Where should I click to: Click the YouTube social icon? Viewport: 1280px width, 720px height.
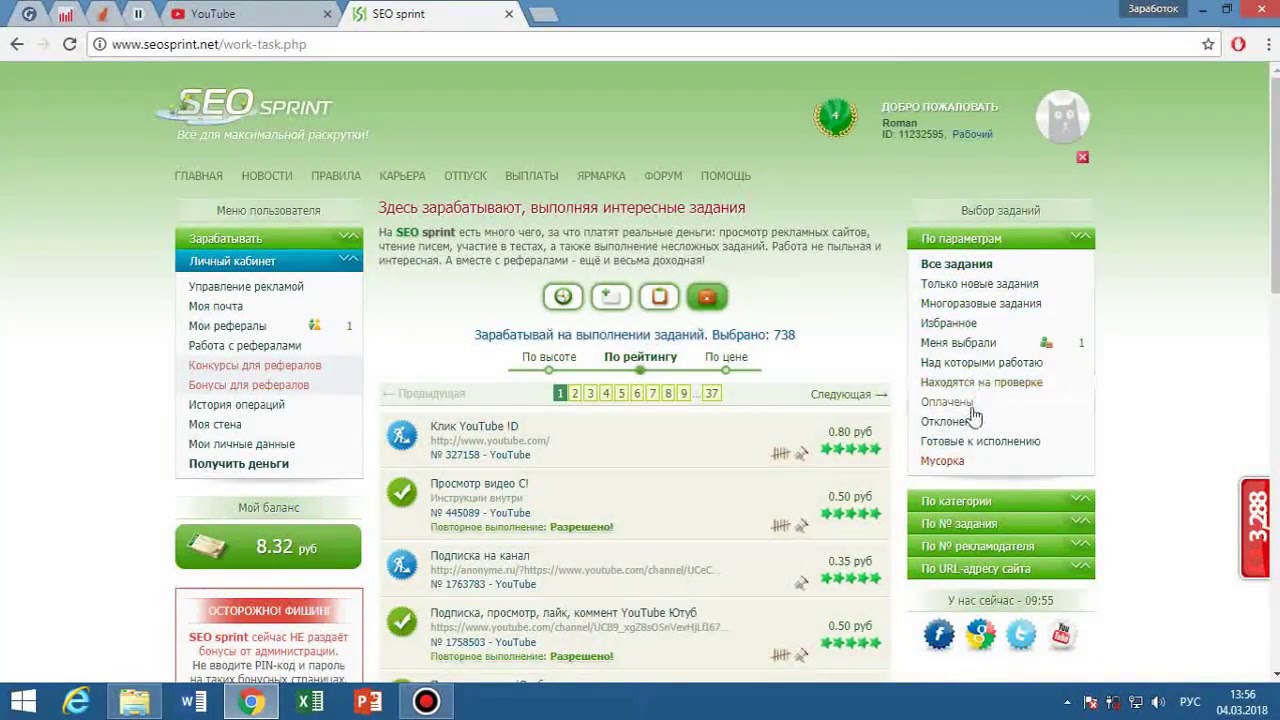[x=1062, y=634]
